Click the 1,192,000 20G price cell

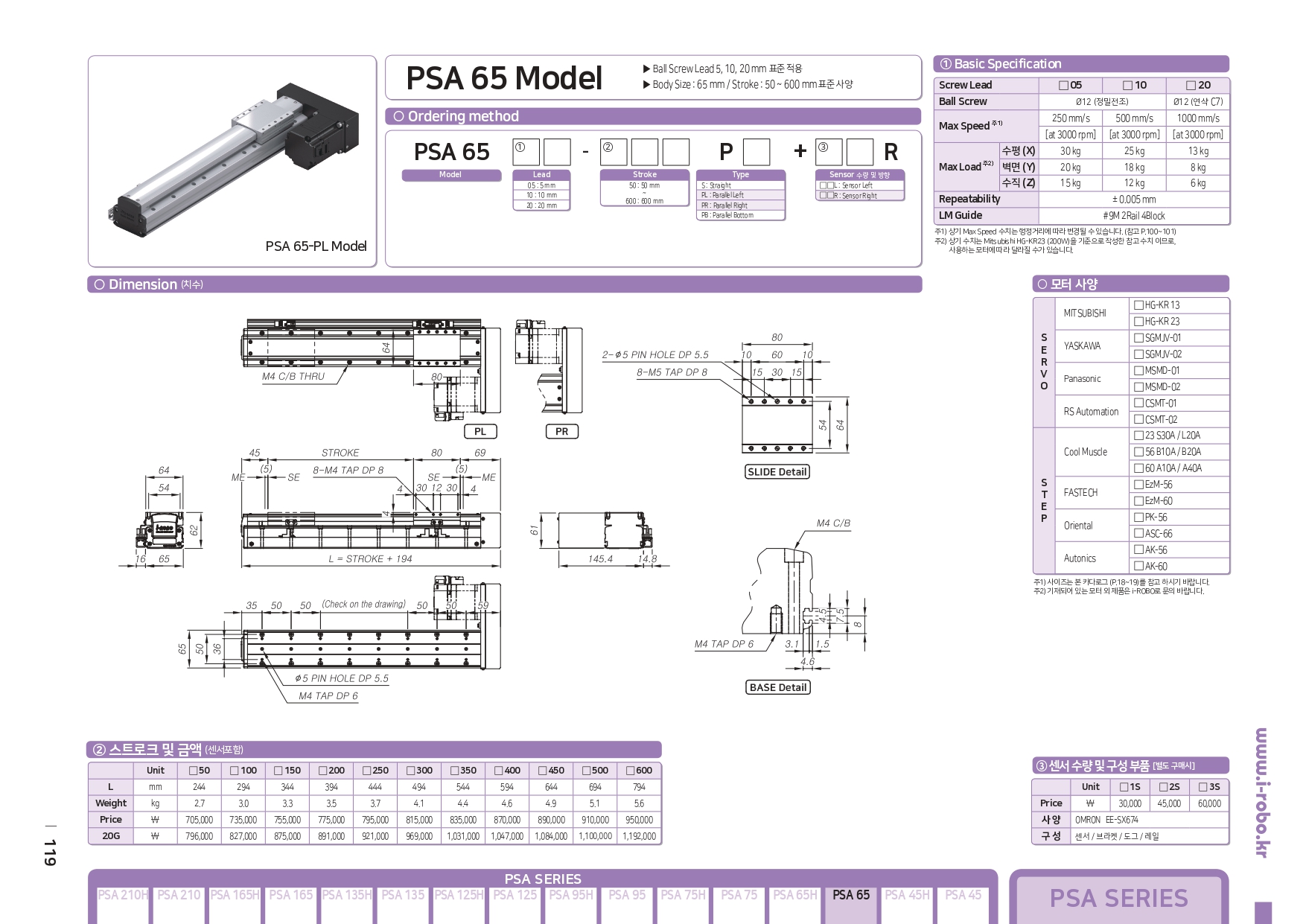[640, 836]
